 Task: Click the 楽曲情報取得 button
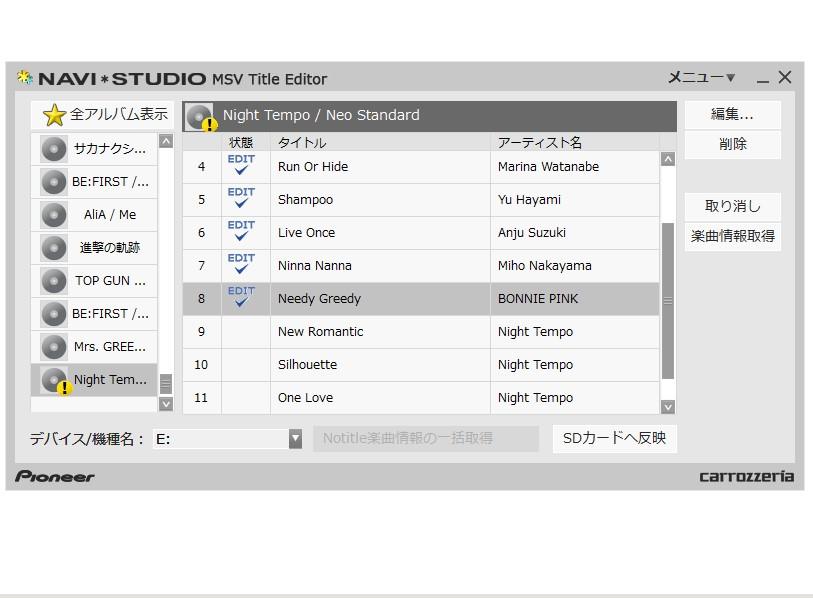pos(732,237)
